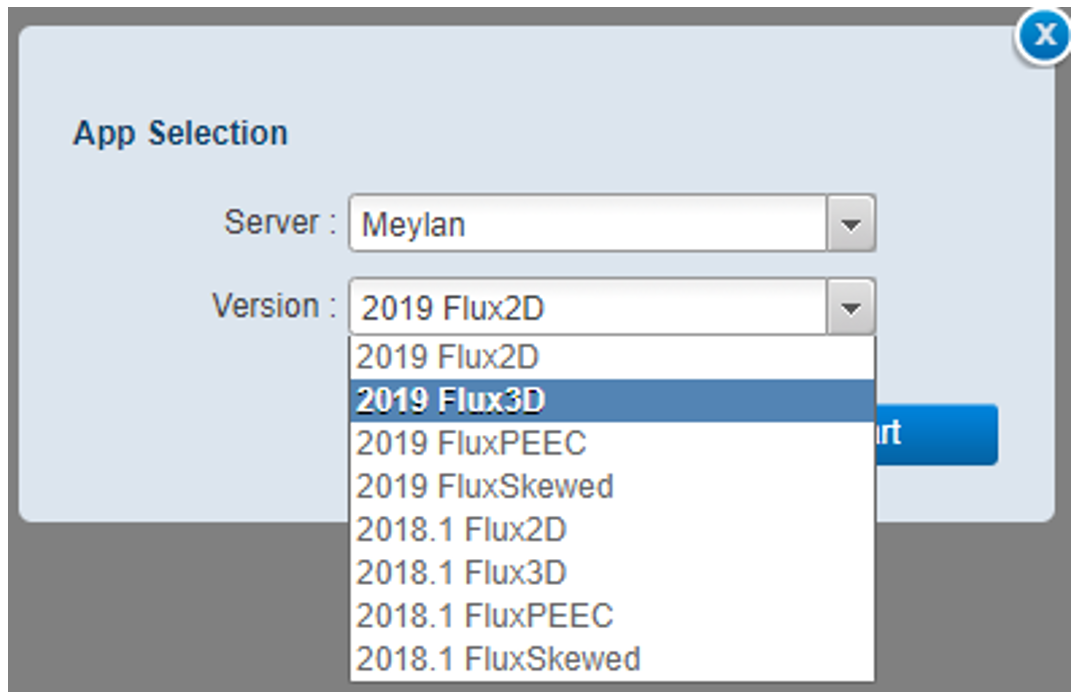
Task: Click blank dialog area below the Version label
Action: (200, 420)
